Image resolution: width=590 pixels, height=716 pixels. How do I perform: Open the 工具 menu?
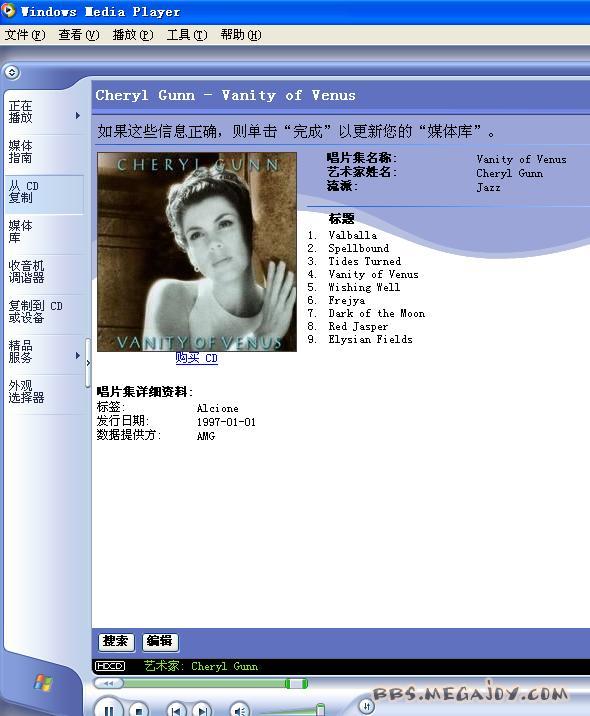[x=187, y=35]
